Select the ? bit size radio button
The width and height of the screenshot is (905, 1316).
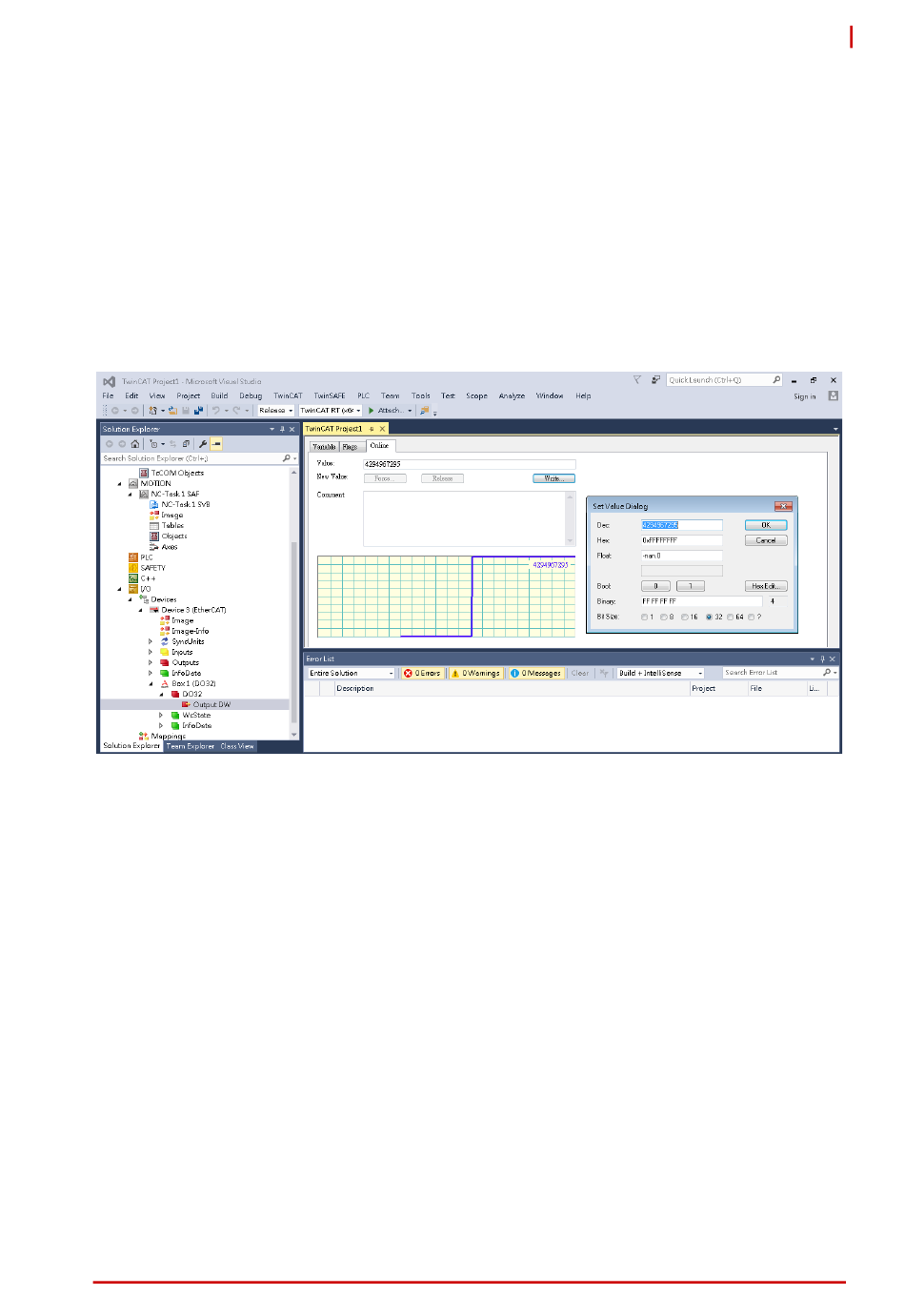point(752,618)
